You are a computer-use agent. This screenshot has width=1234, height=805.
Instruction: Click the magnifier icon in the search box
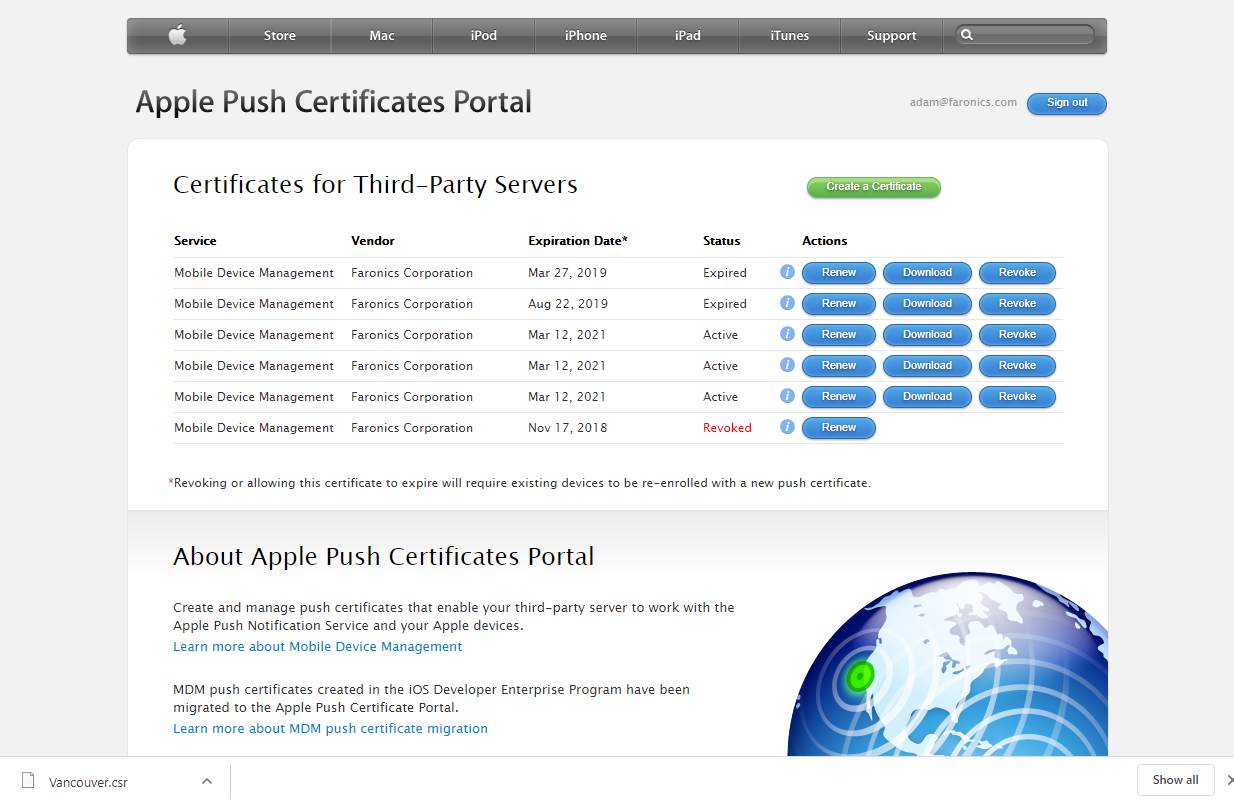pyautogui.click(x=967, y=35)
